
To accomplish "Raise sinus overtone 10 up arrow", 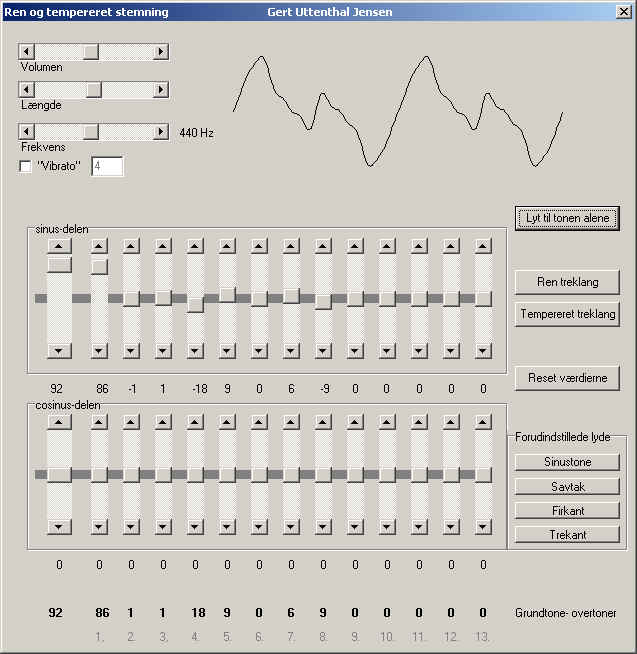I will click(387, 246).
